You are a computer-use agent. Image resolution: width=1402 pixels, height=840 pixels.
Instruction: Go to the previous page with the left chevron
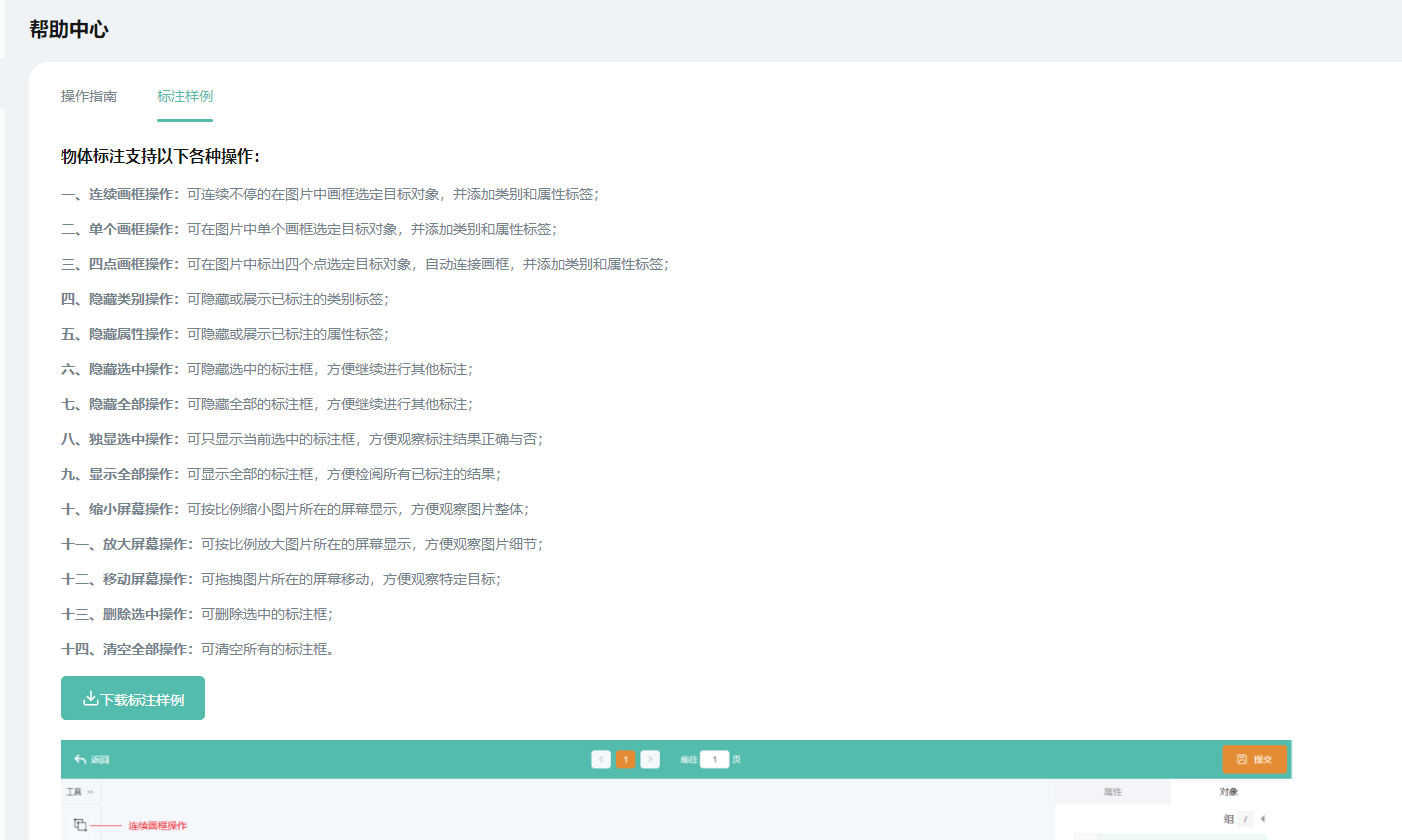601,759
